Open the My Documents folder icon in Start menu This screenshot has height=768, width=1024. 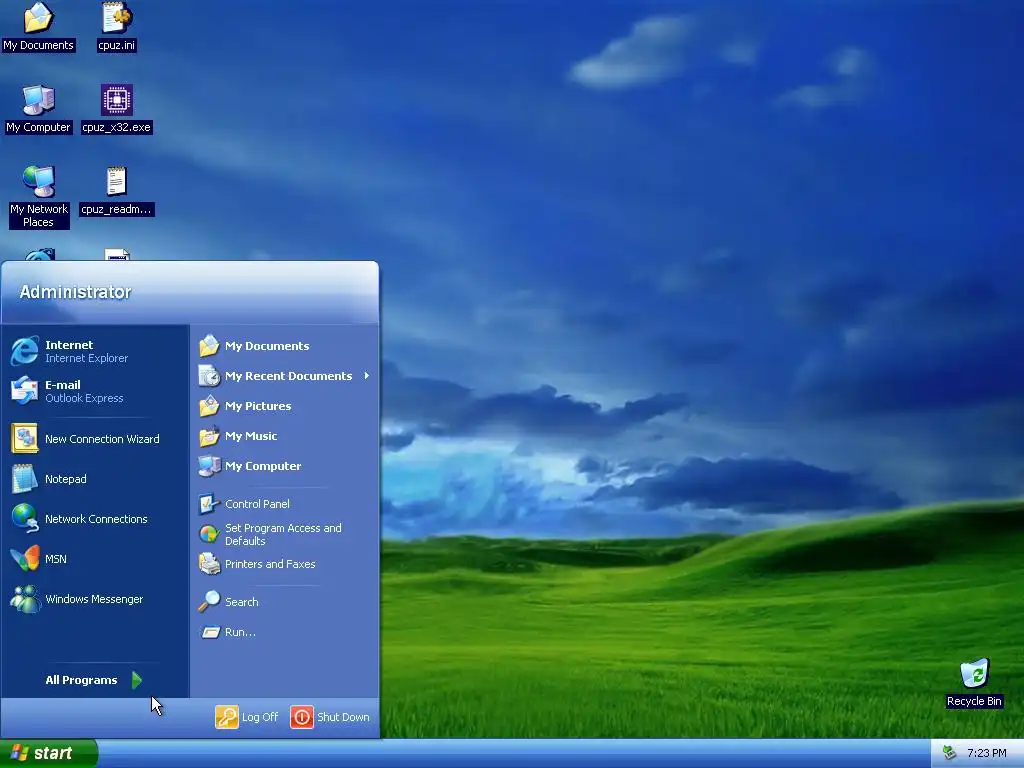209,345
